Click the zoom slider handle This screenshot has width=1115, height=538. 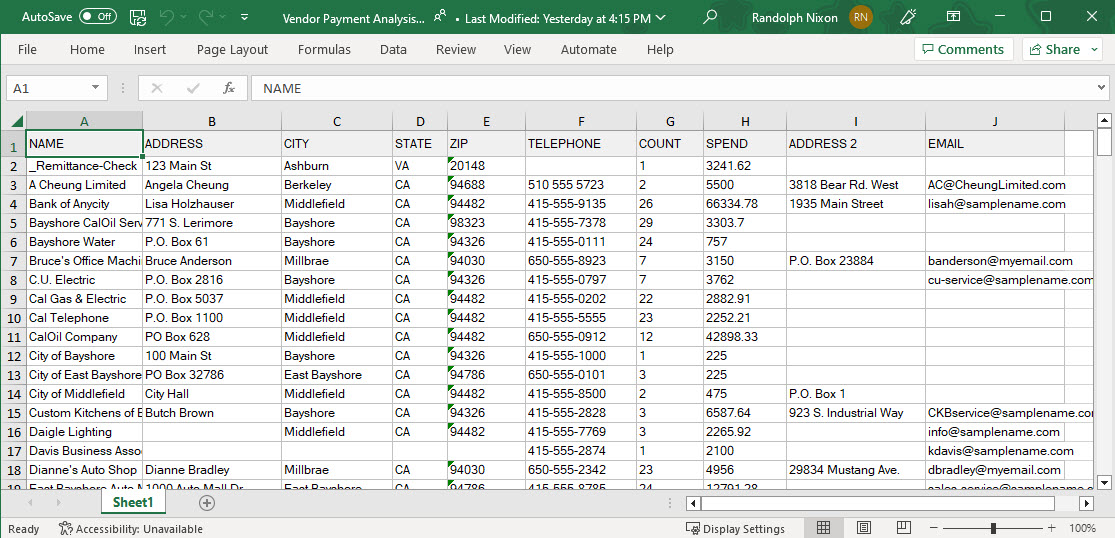pos(993,528)
